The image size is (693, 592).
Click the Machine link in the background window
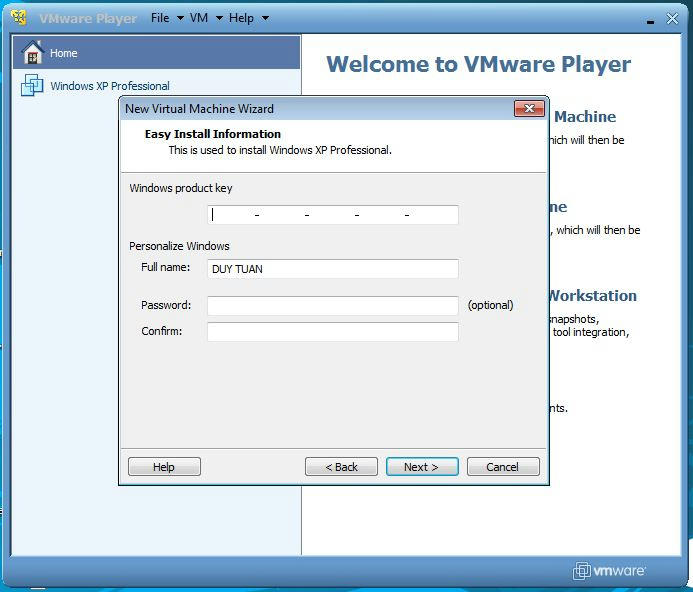[x=585, y=117]
